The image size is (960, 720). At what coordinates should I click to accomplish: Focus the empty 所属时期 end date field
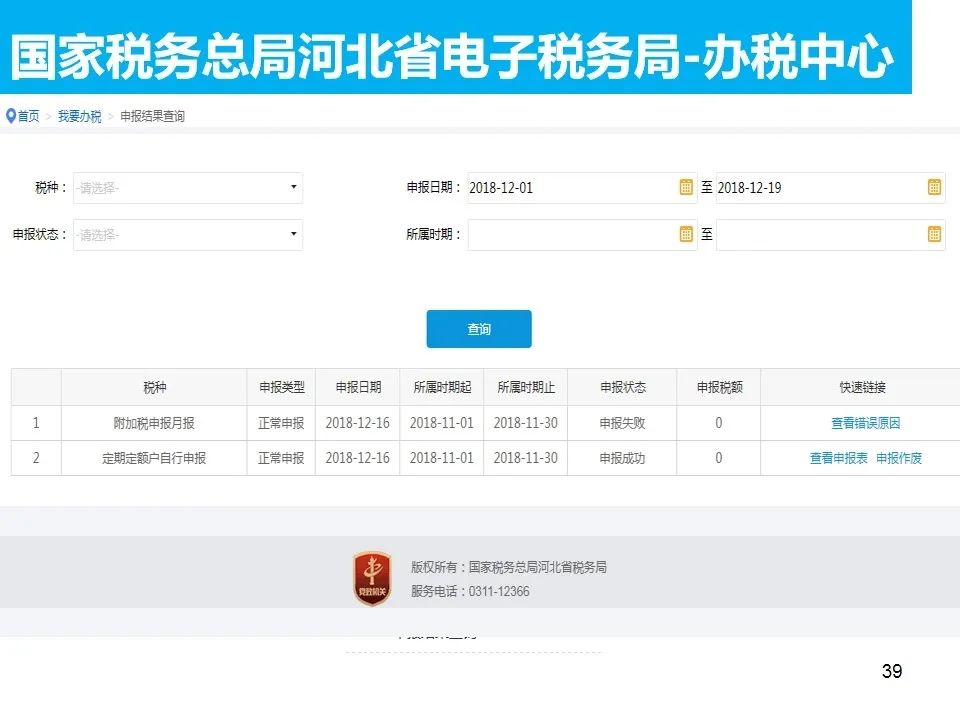pyautogui.click(x=830, y=234)
